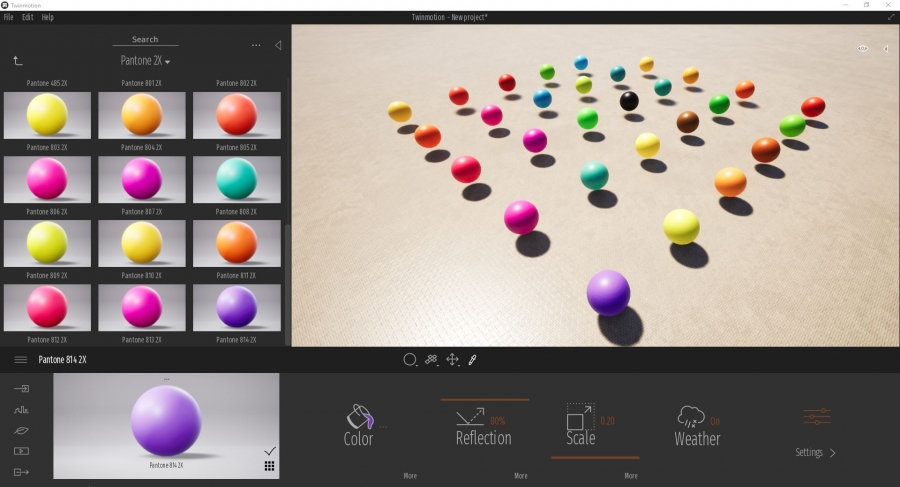
Task: Open the Media play icon panel
Action: tap(21, 451)
